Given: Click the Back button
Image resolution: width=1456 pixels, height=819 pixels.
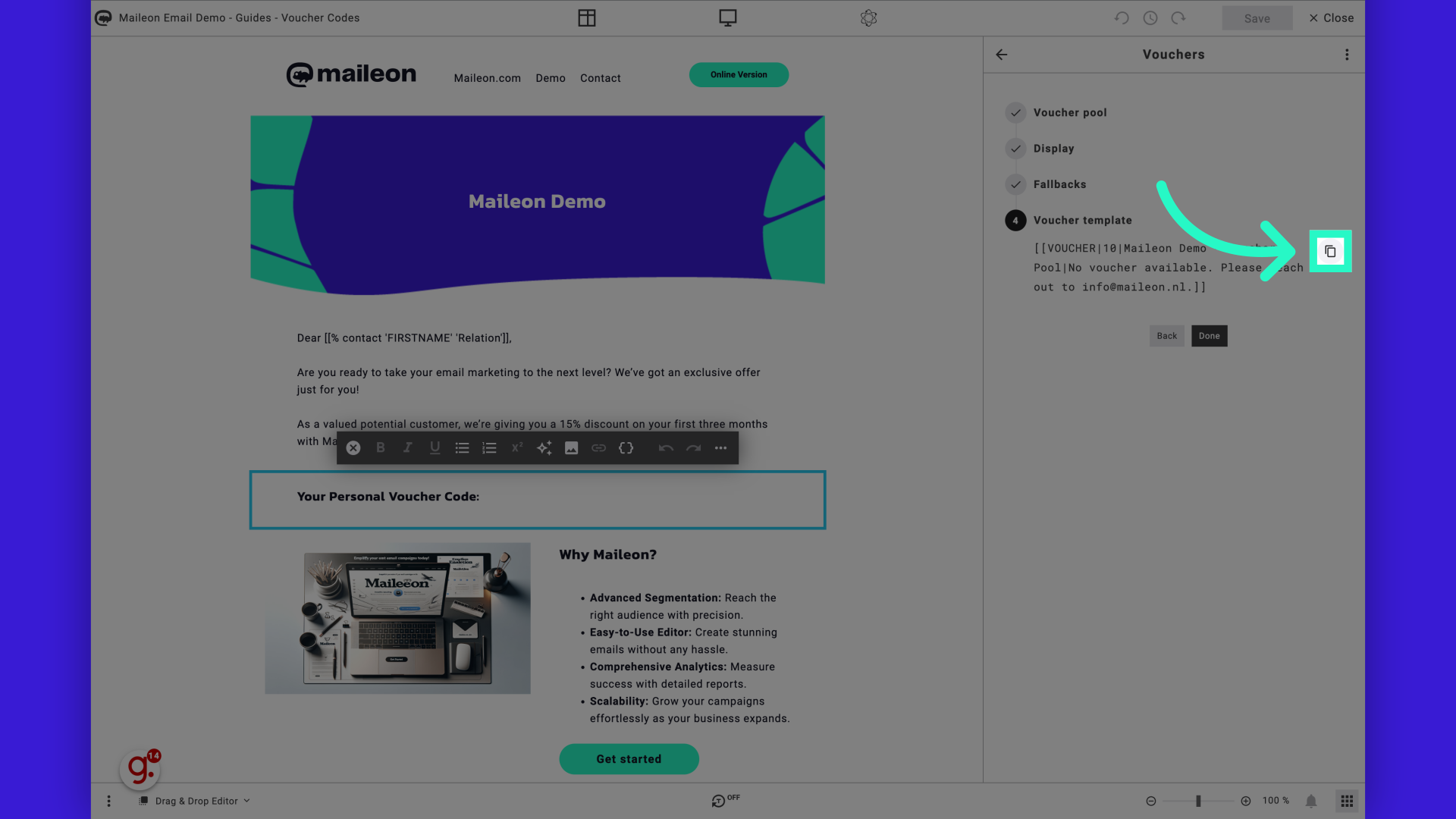Looking at the screenshot, I should pyautogui.click(x=1167, y=336).
